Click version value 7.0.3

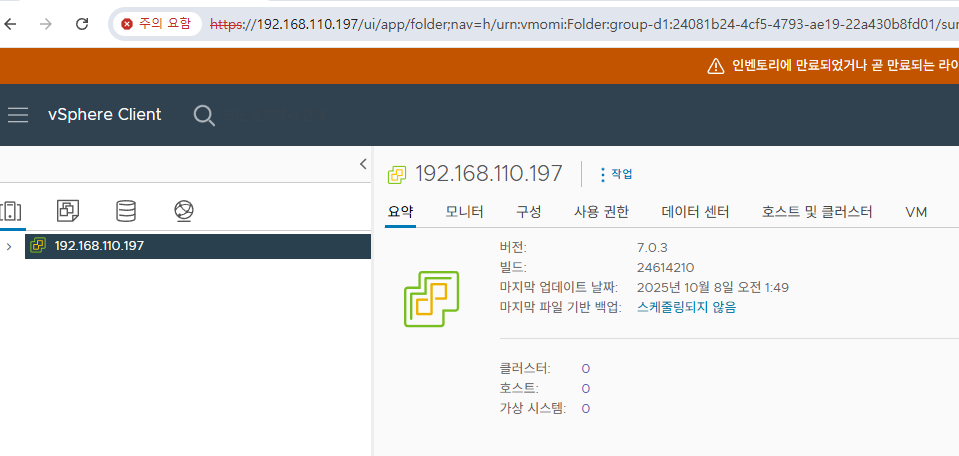652,248
